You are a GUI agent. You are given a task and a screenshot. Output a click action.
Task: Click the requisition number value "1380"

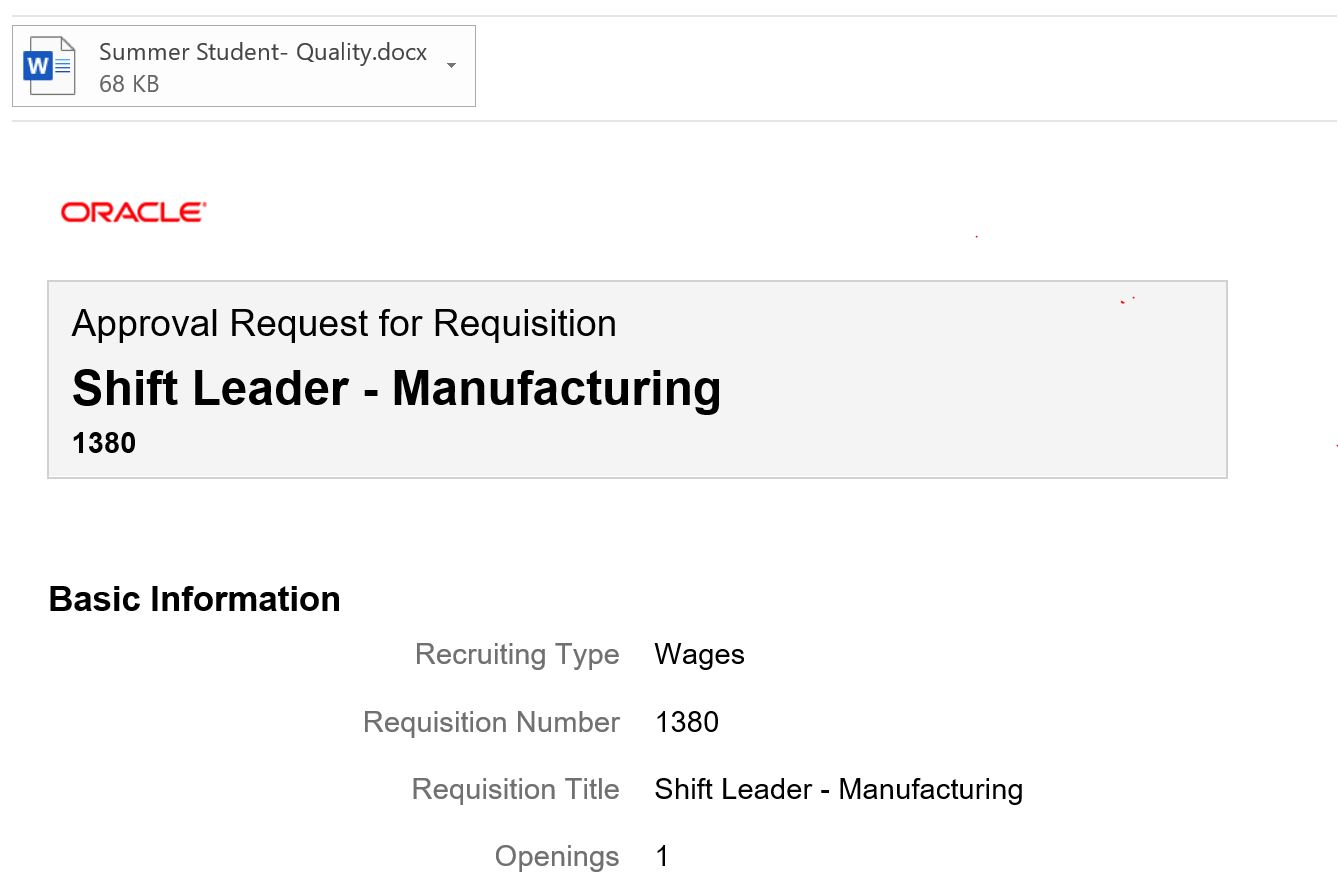click(688, 722)
